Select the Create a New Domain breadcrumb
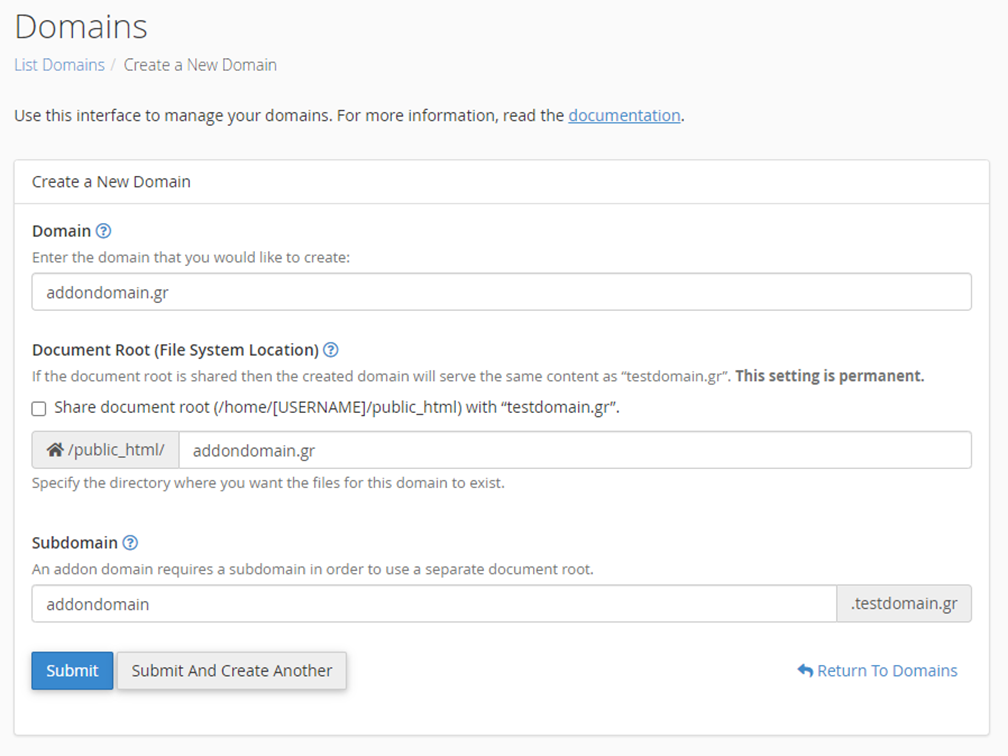The width and height of the screenshot is (1008, 756). click(200, 65)
